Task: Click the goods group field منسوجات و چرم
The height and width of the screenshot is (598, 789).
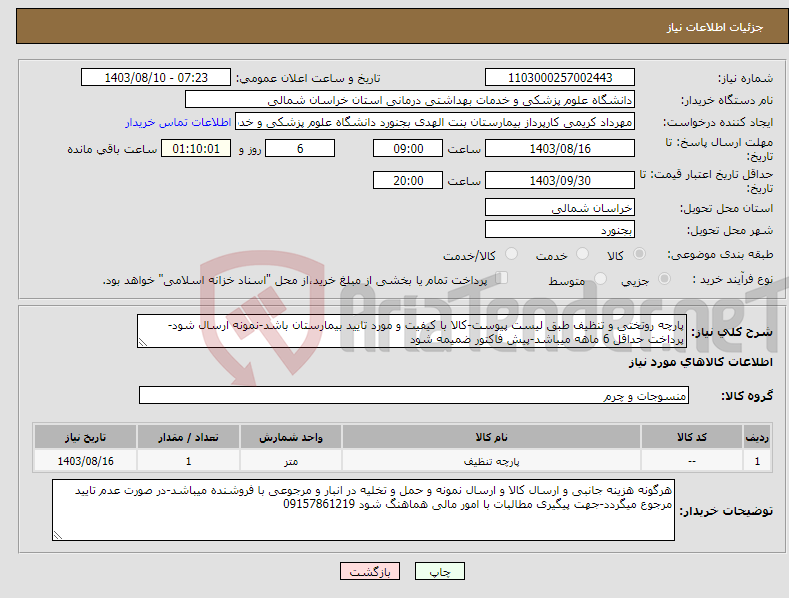Action: [x=414, y=396]
